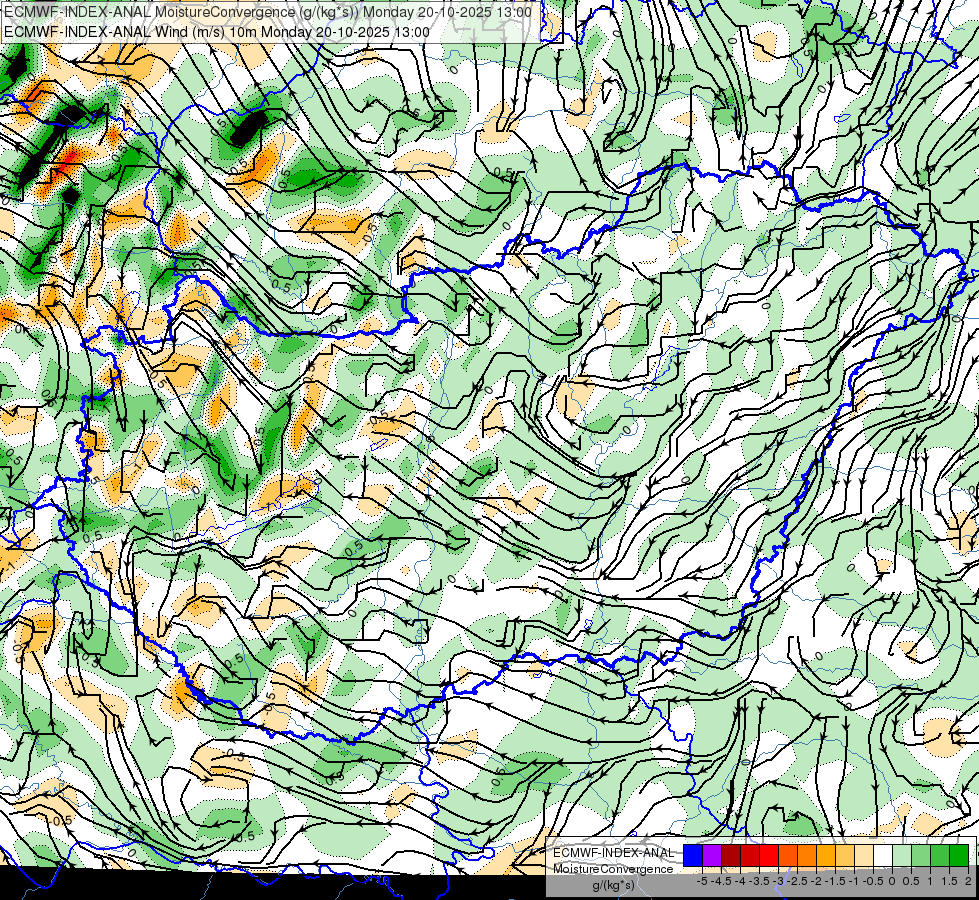Screen dimensions: 979x900
Task: Pick the dark maroon swatch (-4.5 to -4)
Action: tap(731, 856)
